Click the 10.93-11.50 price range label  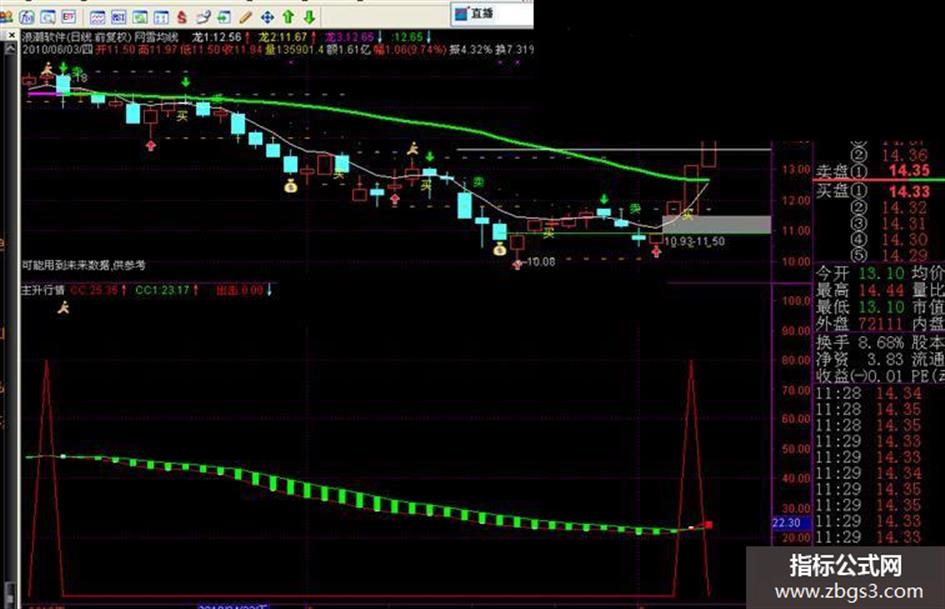tap(694, 241)
